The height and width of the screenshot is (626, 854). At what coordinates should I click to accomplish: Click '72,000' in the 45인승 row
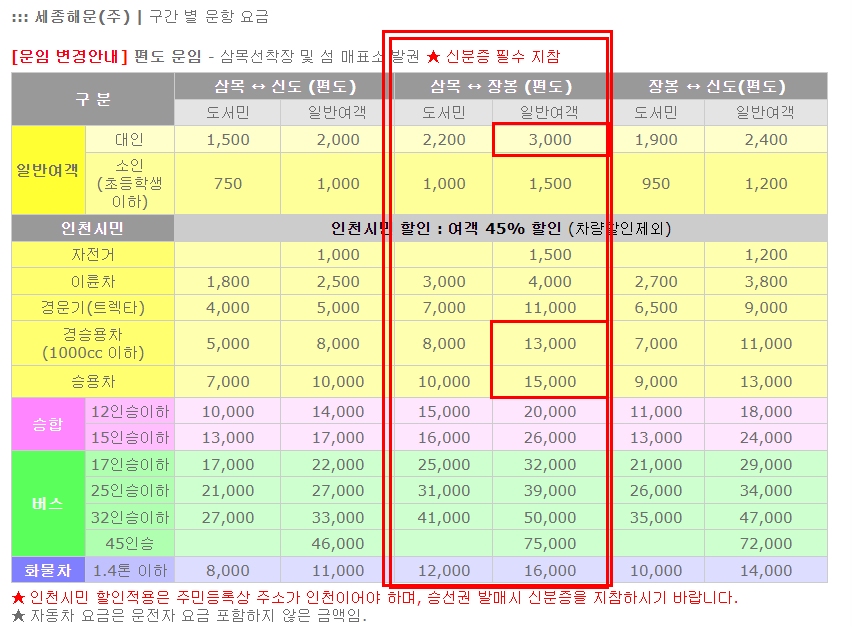(766, 543)
